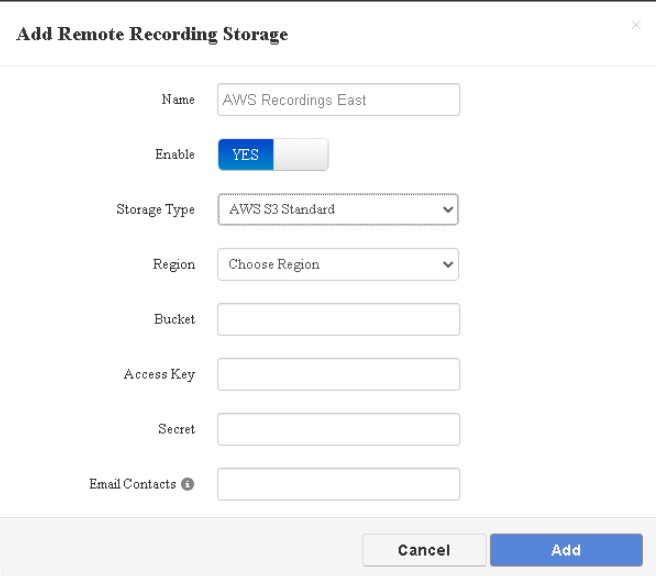Click the Email Contacts info icon

coord(187,484)
